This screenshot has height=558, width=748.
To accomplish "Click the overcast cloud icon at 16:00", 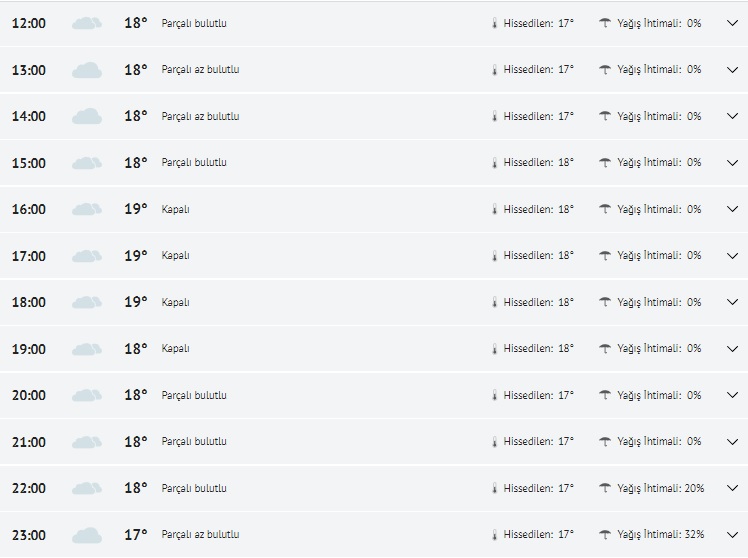I will pos(87,209).
